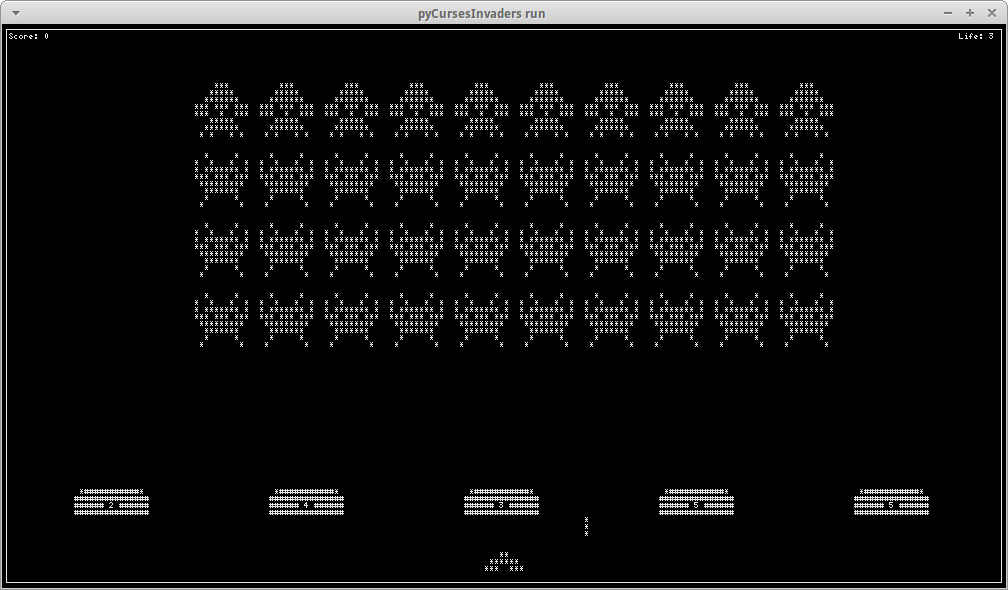This screenshot has width=1008, height=590.
Task: Click the "Score: 0" text
Action: click(28, 36)
